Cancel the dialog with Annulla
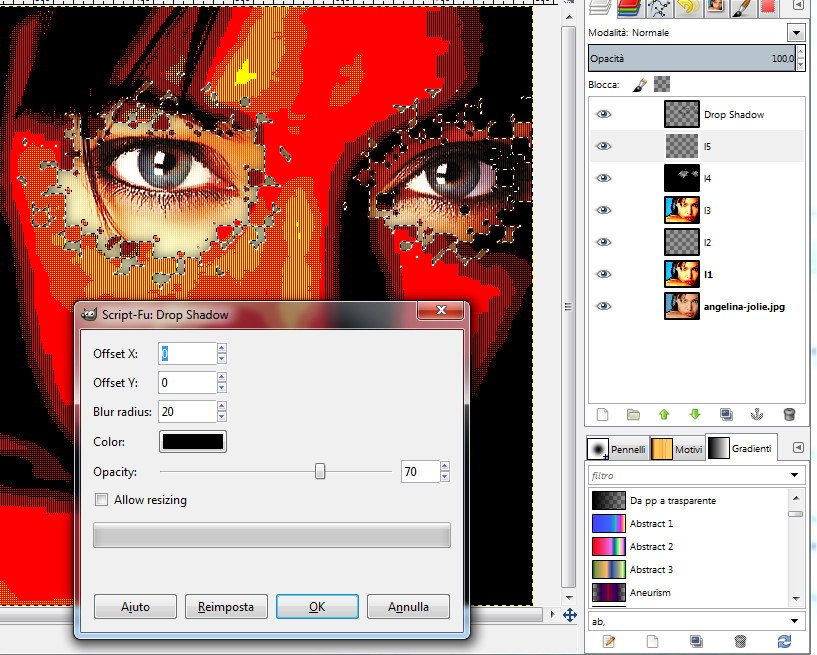Image resolution: width=817 pixels, height=655 pixels. pos(408,607)
